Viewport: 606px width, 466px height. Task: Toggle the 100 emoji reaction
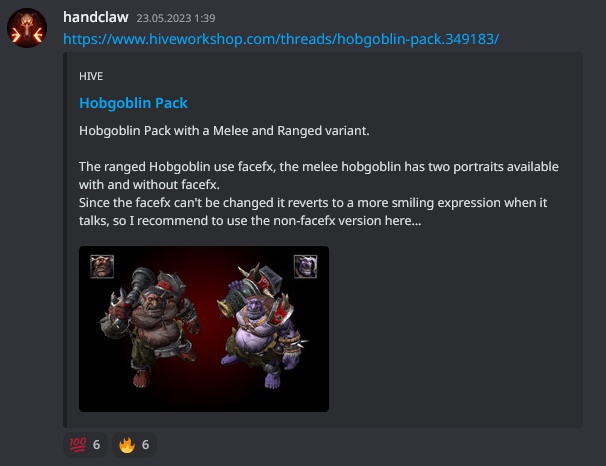click(x=85, y=445)
